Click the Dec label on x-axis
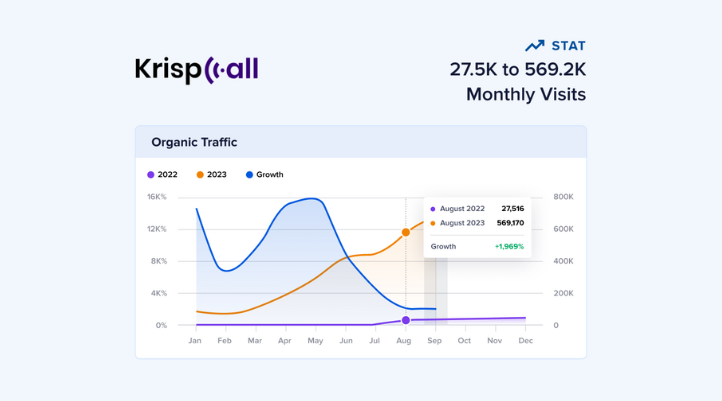This screenshot has height=401, width=722. pyautogui.click(x=525, y=341)
